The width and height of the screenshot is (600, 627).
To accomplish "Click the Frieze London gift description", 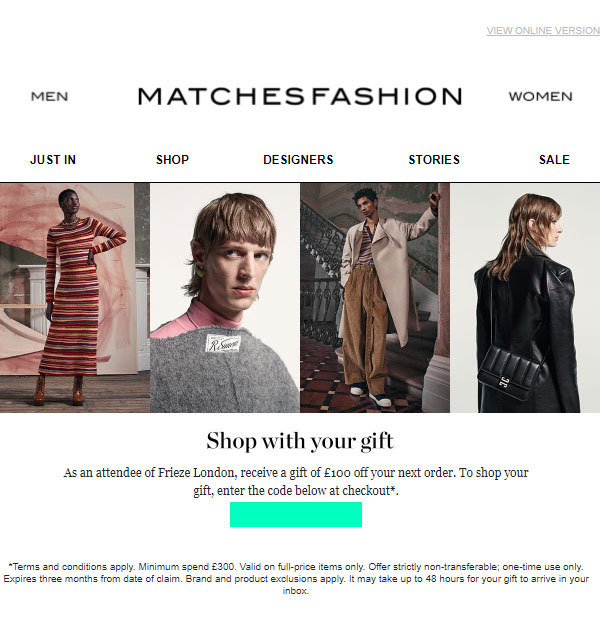I will 296,481.
